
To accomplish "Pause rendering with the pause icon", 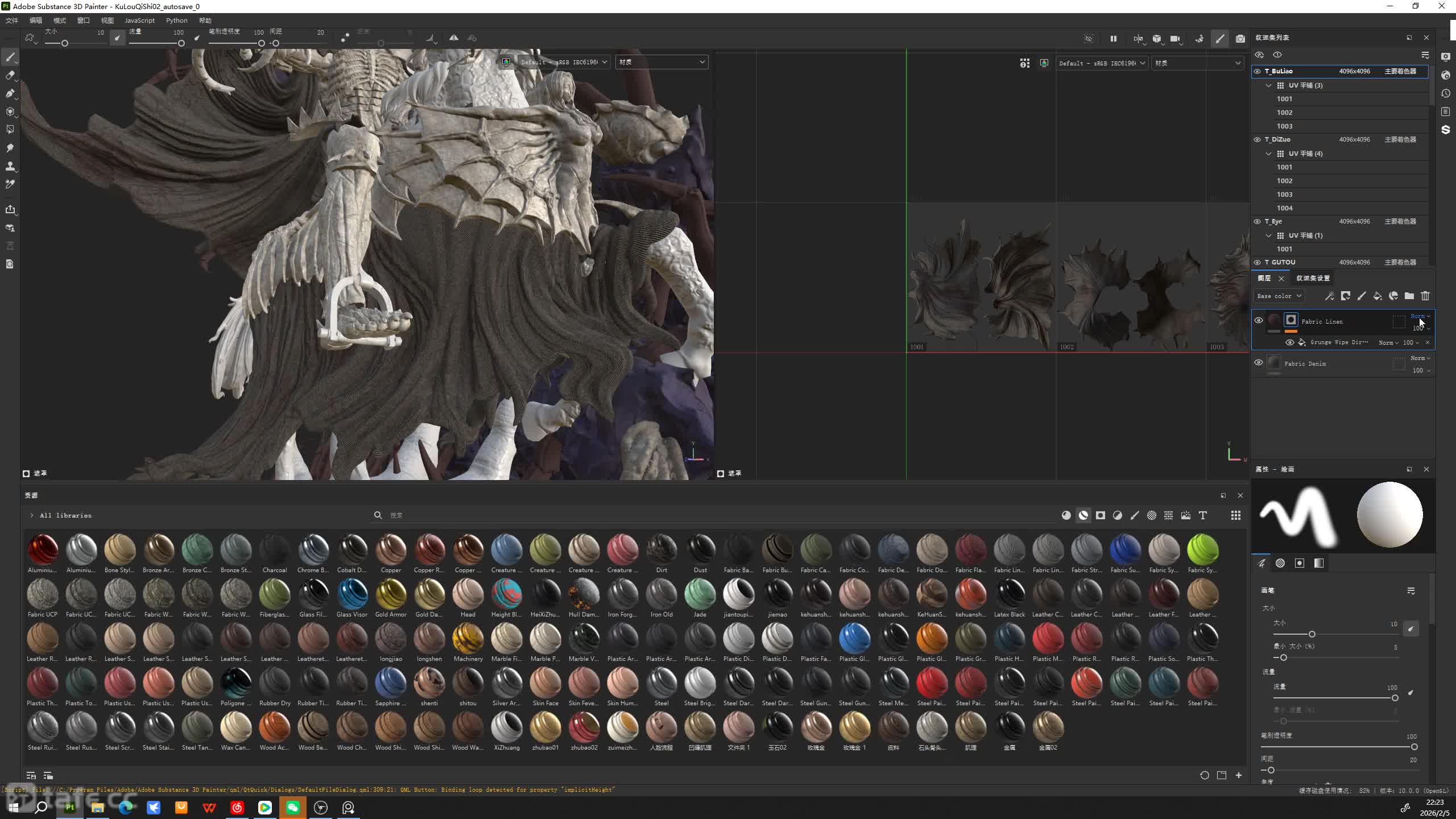I will (1113, 39).
